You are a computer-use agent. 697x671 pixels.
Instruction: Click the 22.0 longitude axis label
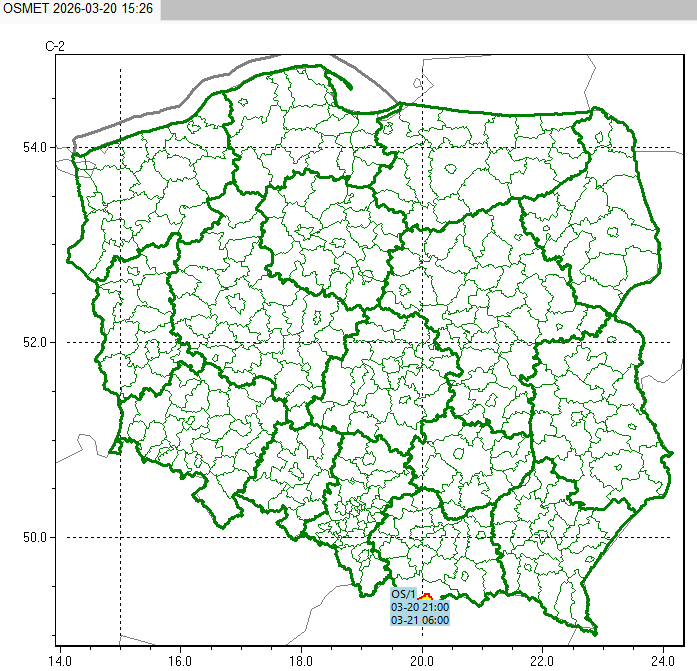(x=542, y=660)
